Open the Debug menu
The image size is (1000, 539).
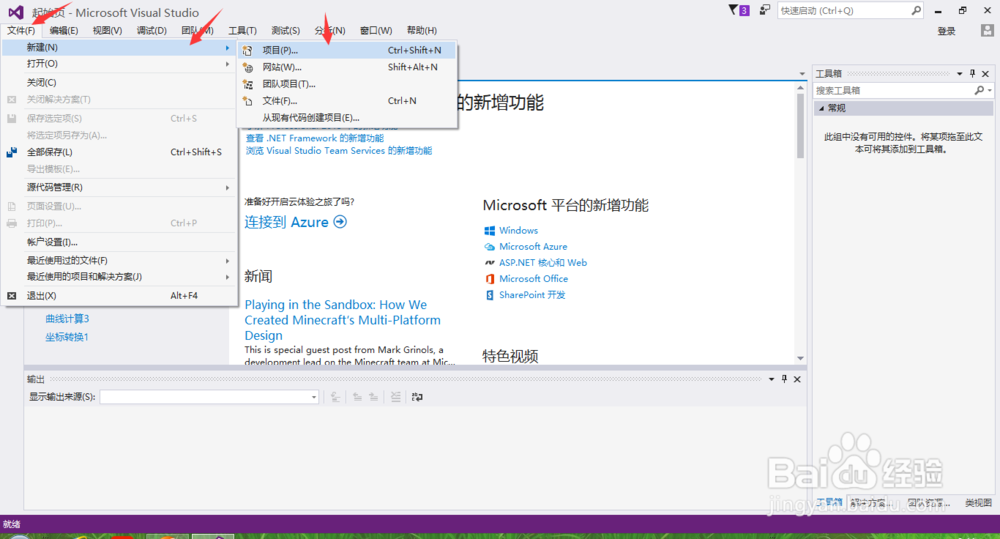click(x=151, y=31)
